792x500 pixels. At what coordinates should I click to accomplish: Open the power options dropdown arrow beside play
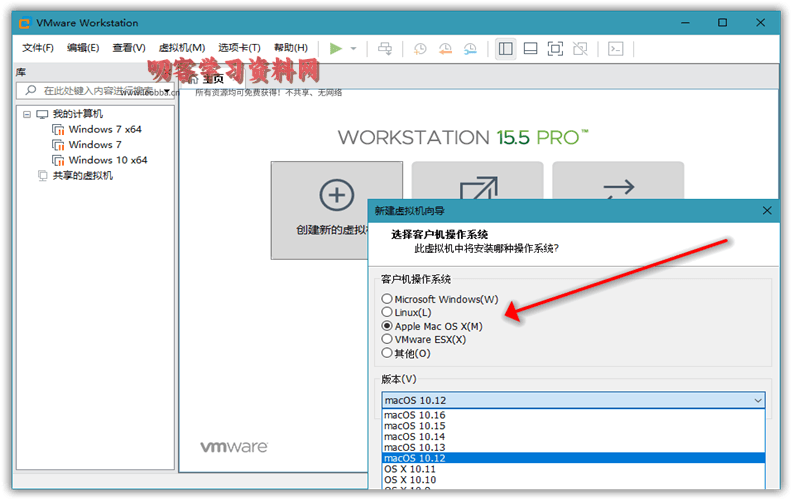(354, 48)
